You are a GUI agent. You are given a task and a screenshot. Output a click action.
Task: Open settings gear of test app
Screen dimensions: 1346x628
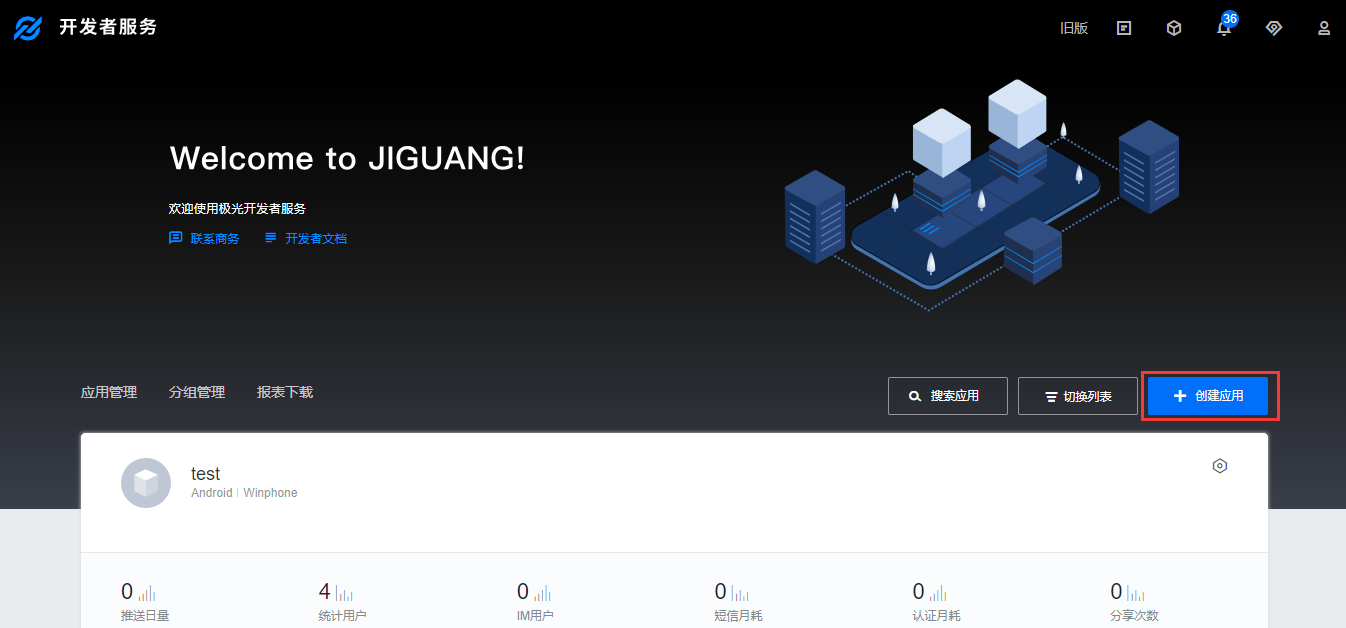1220,466
